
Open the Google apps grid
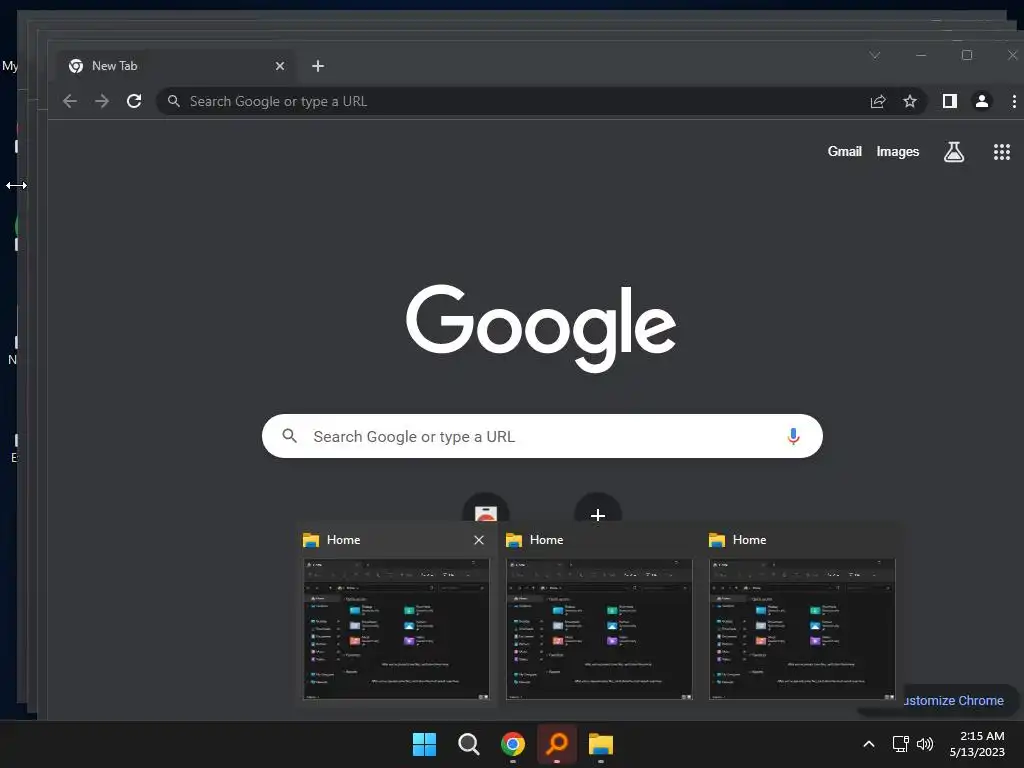[x=1002, y=152]
